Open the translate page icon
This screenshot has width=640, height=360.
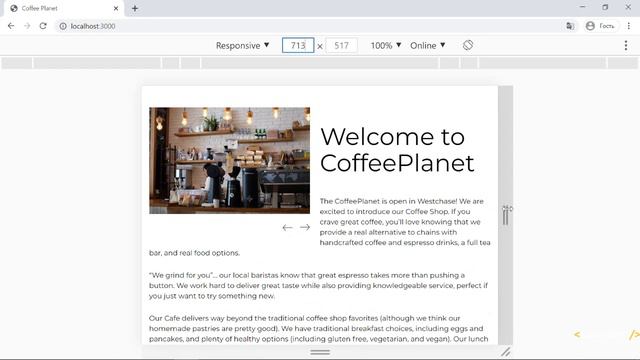click(x=570, y=26)
